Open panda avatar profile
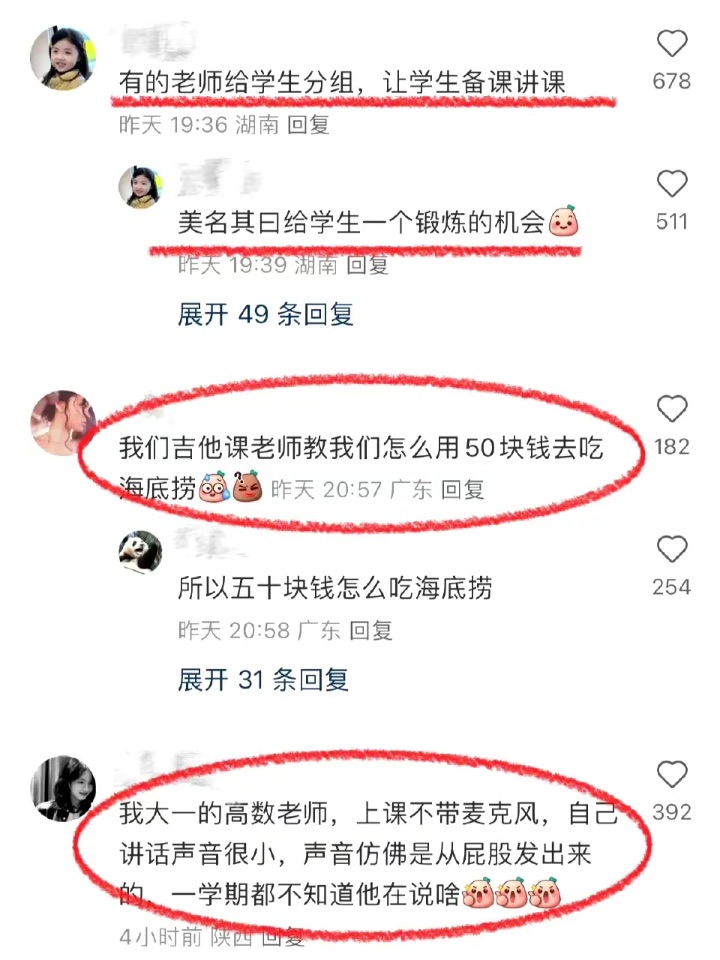Screen dimensions: 720x960 [x=140, y=552]
